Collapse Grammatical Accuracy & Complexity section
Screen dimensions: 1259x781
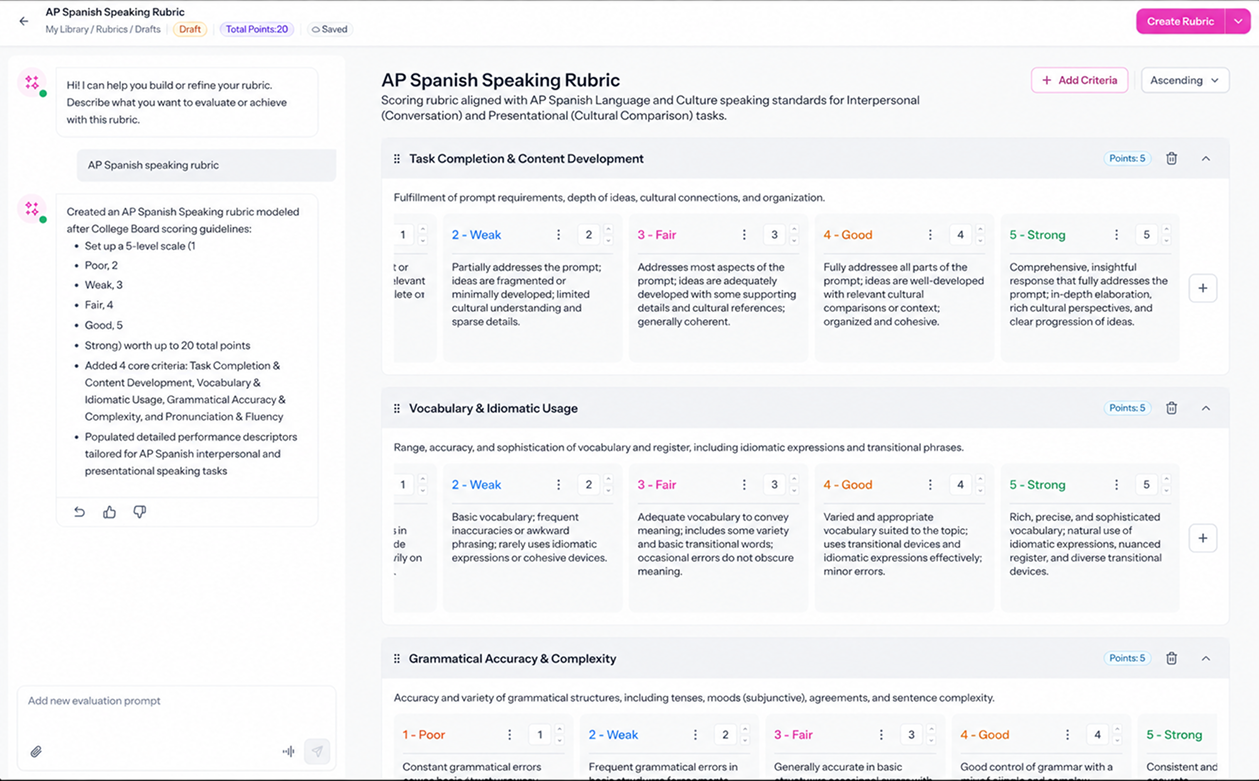pyautogui.click(x=1206, y=658)
